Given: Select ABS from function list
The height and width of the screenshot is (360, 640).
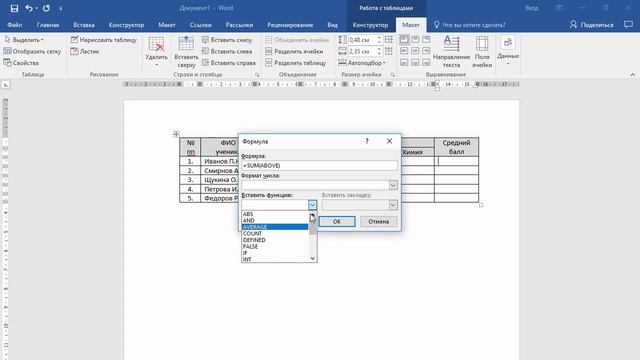Looking at the screenshot, I should point(275,214).
